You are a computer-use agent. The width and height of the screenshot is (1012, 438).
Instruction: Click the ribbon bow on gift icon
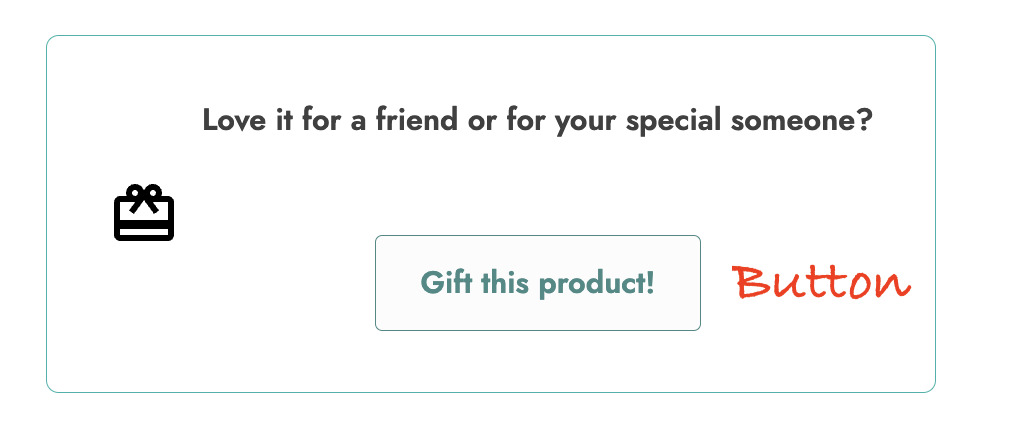pos(144,197)
